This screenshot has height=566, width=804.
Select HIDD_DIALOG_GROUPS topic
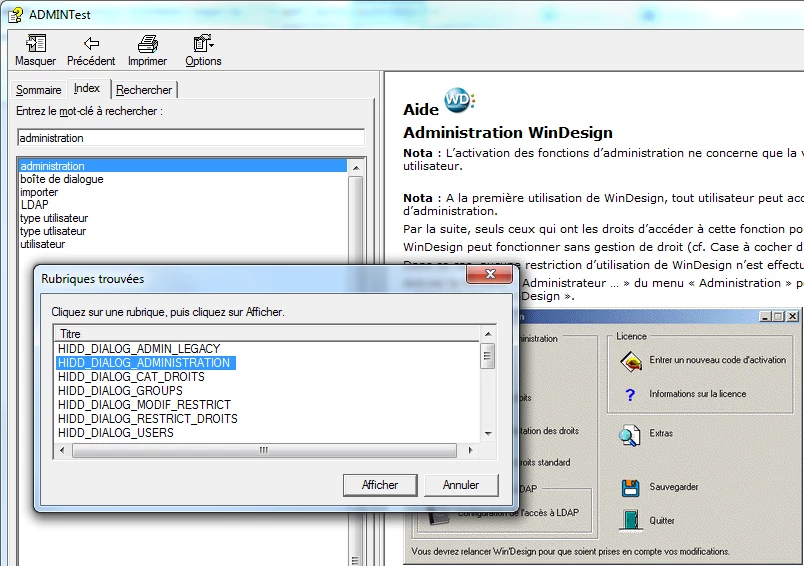[120, 391]
